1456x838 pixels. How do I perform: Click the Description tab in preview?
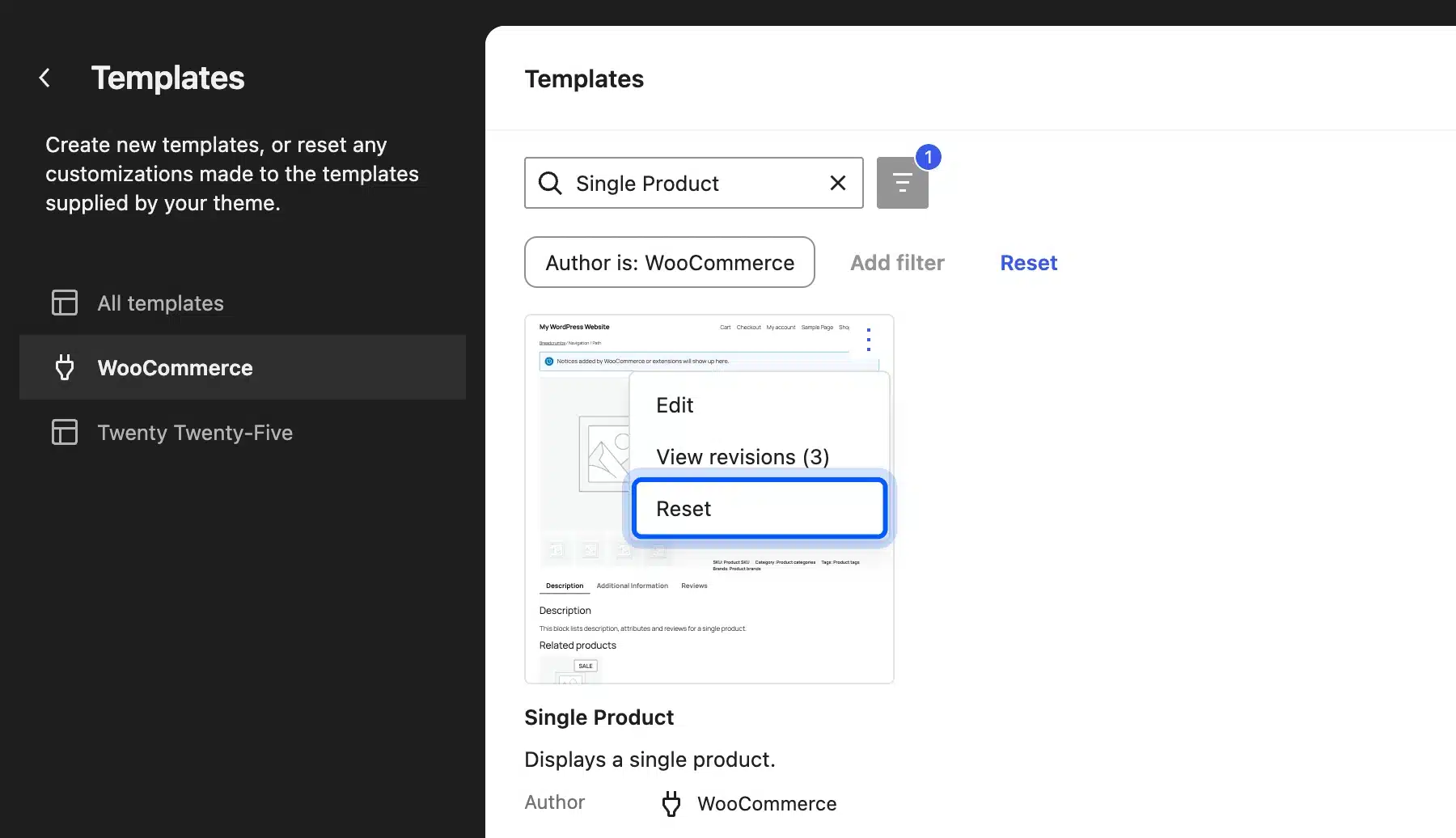565,586
